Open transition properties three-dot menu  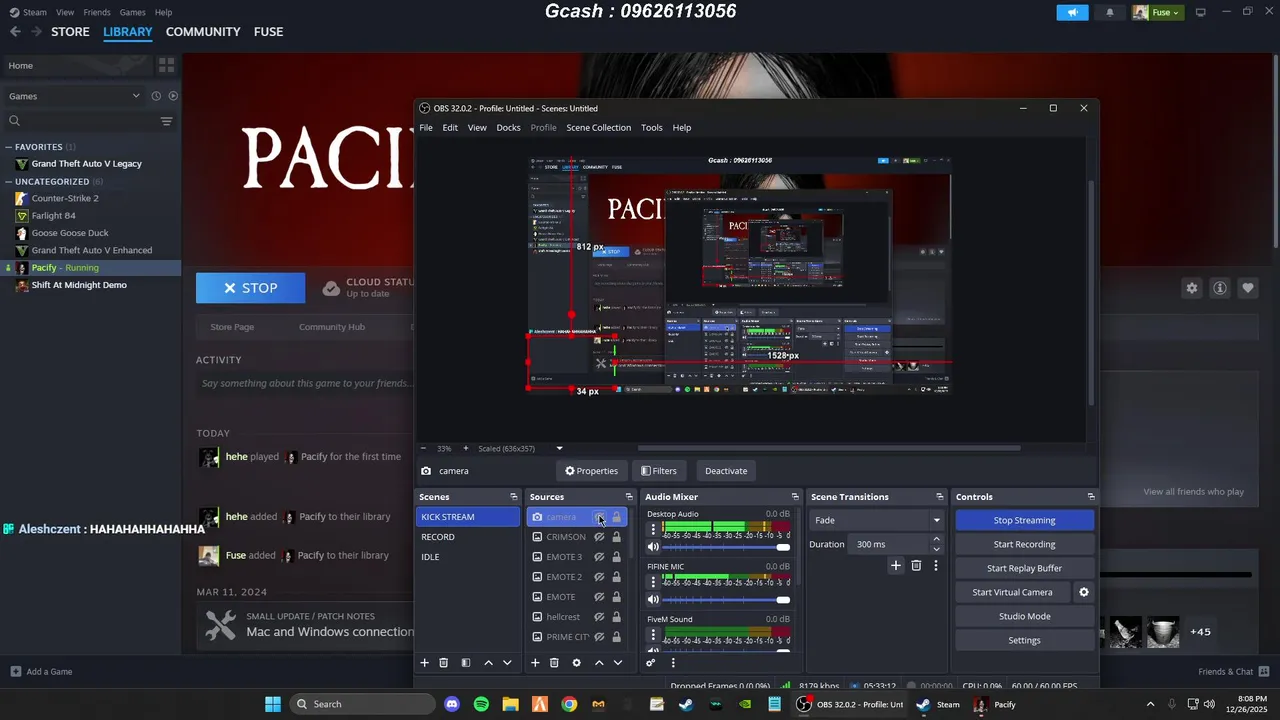[936, 565]
